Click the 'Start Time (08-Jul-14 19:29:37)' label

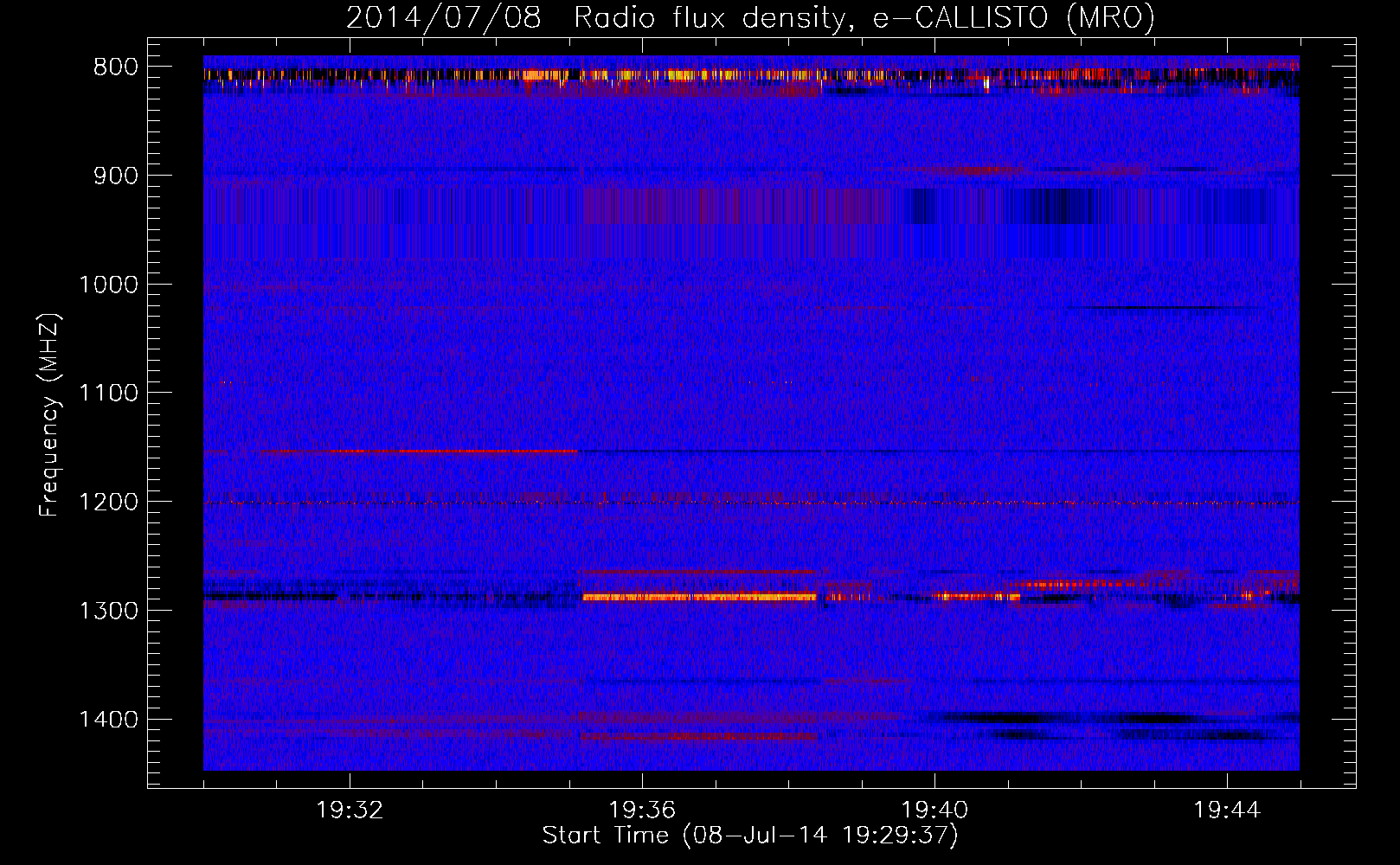750,836
